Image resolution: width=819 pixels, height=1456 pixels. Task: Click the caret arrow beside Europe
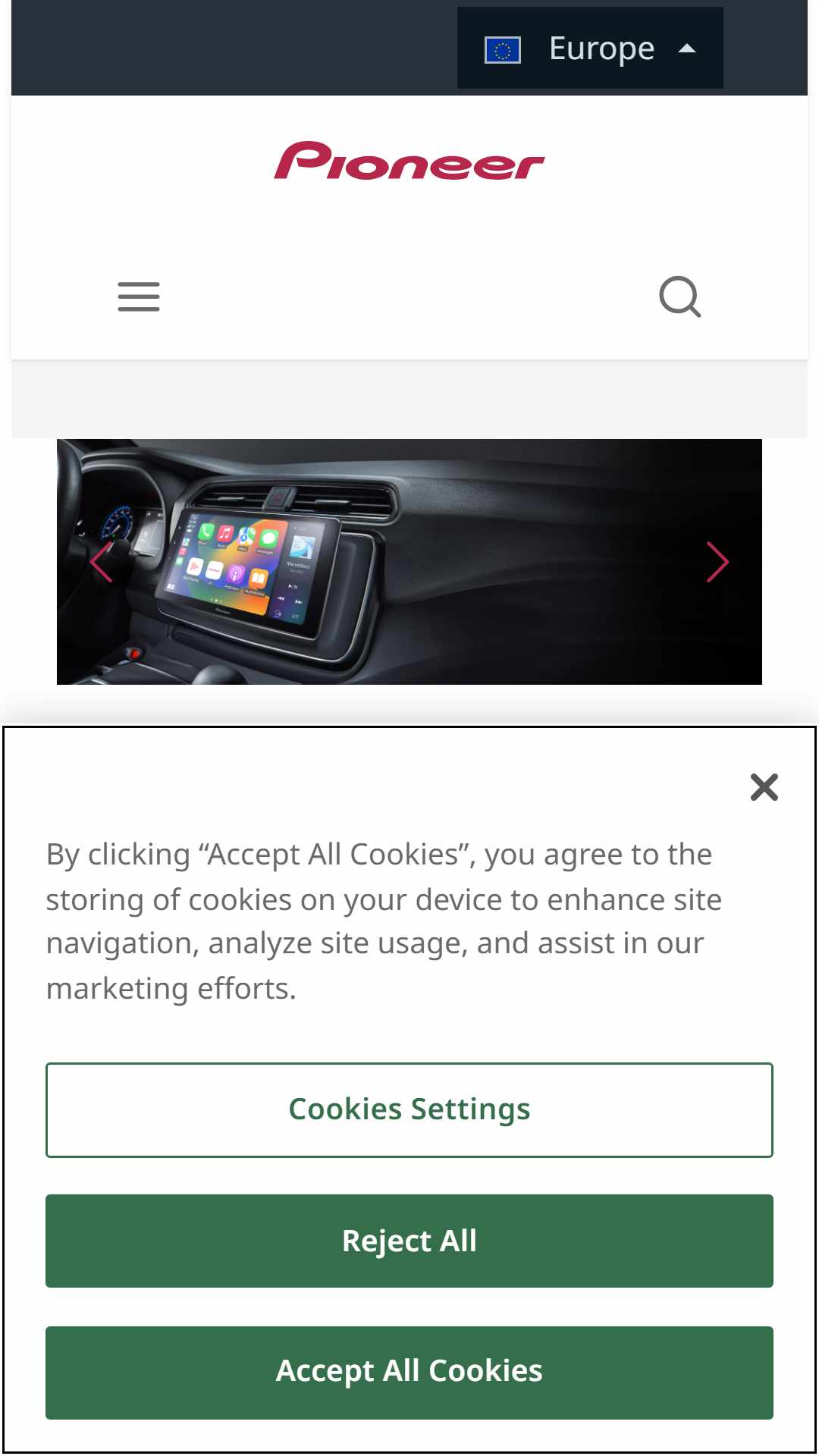pyautogui.click(x=687, y=49)
